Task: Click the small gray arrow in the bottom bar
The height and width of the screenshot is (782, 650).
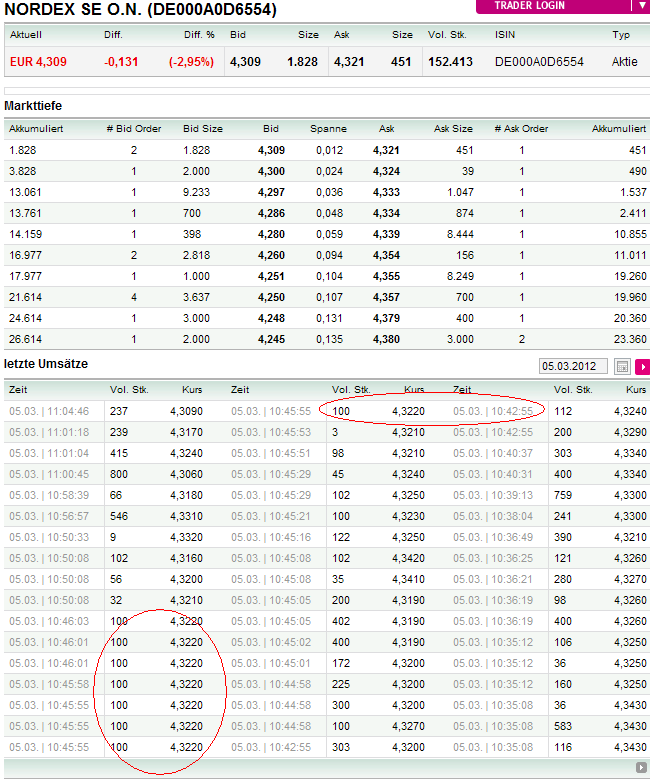Action: [641, 767]
